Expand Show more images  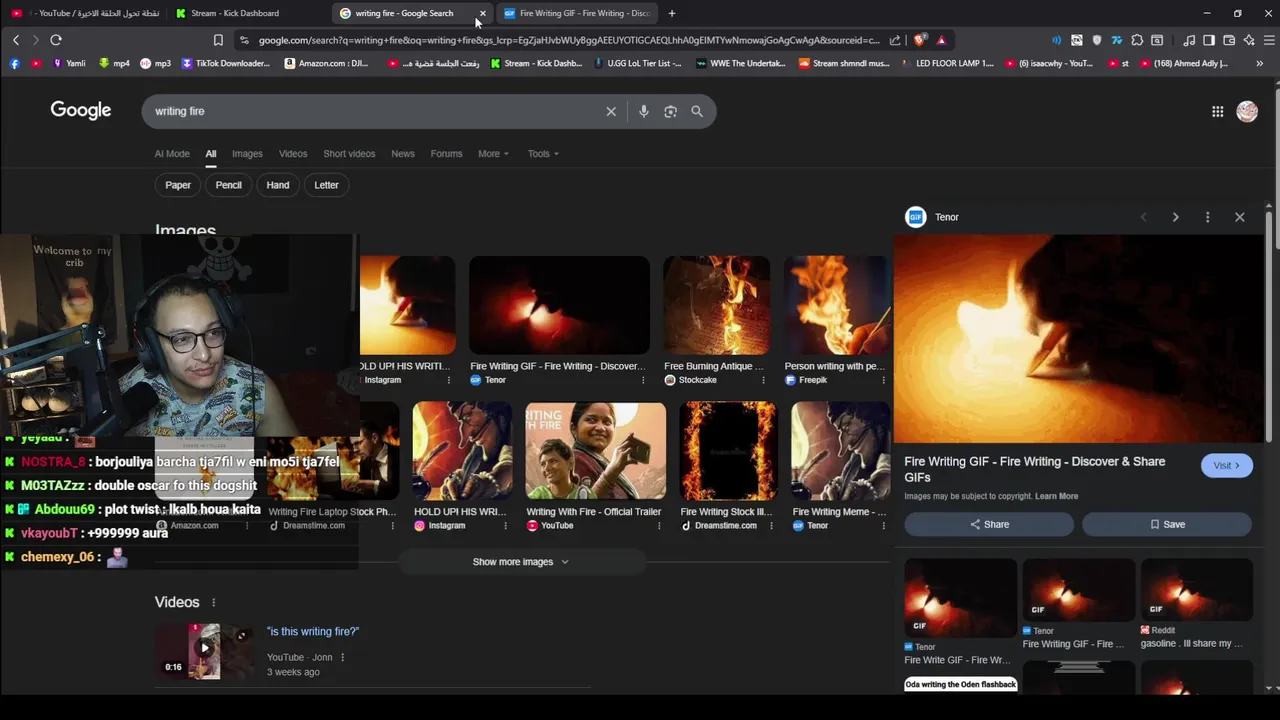(520, 562)
